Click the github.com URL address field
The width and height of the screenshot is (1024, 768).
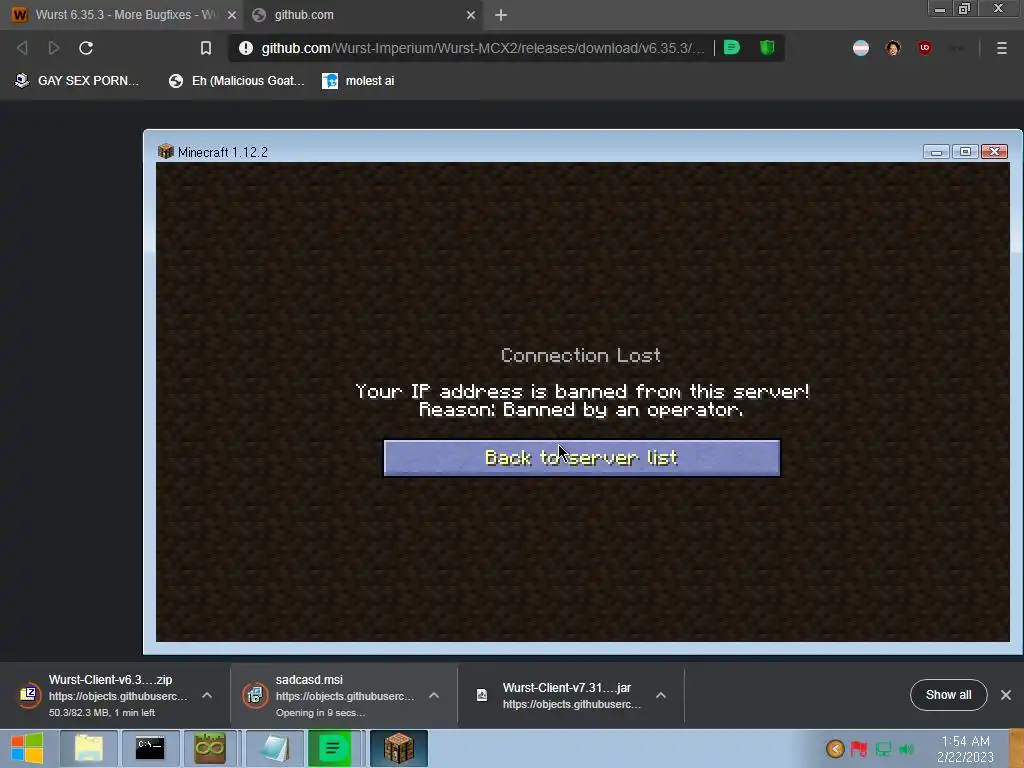click(483, 48)
